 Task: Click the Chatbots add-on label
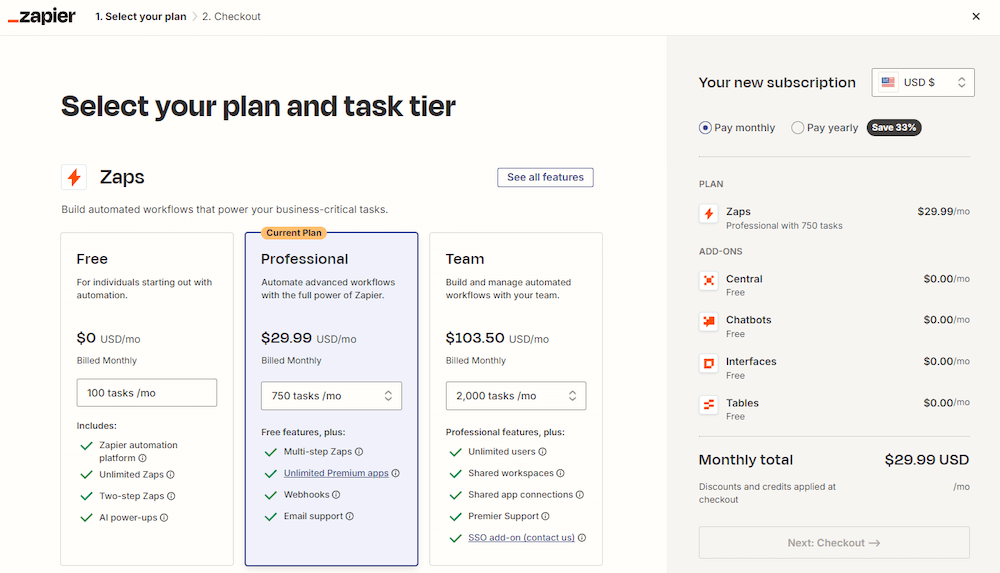748,320
